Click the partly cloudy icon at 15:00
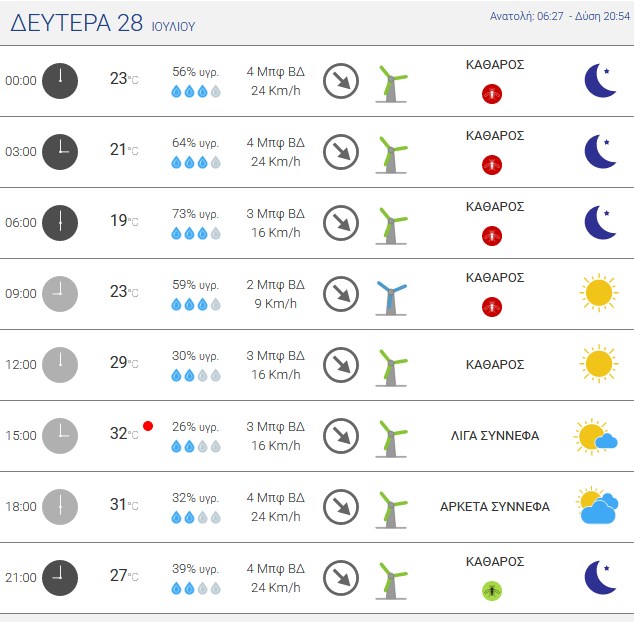 click(x=596, y=436)
